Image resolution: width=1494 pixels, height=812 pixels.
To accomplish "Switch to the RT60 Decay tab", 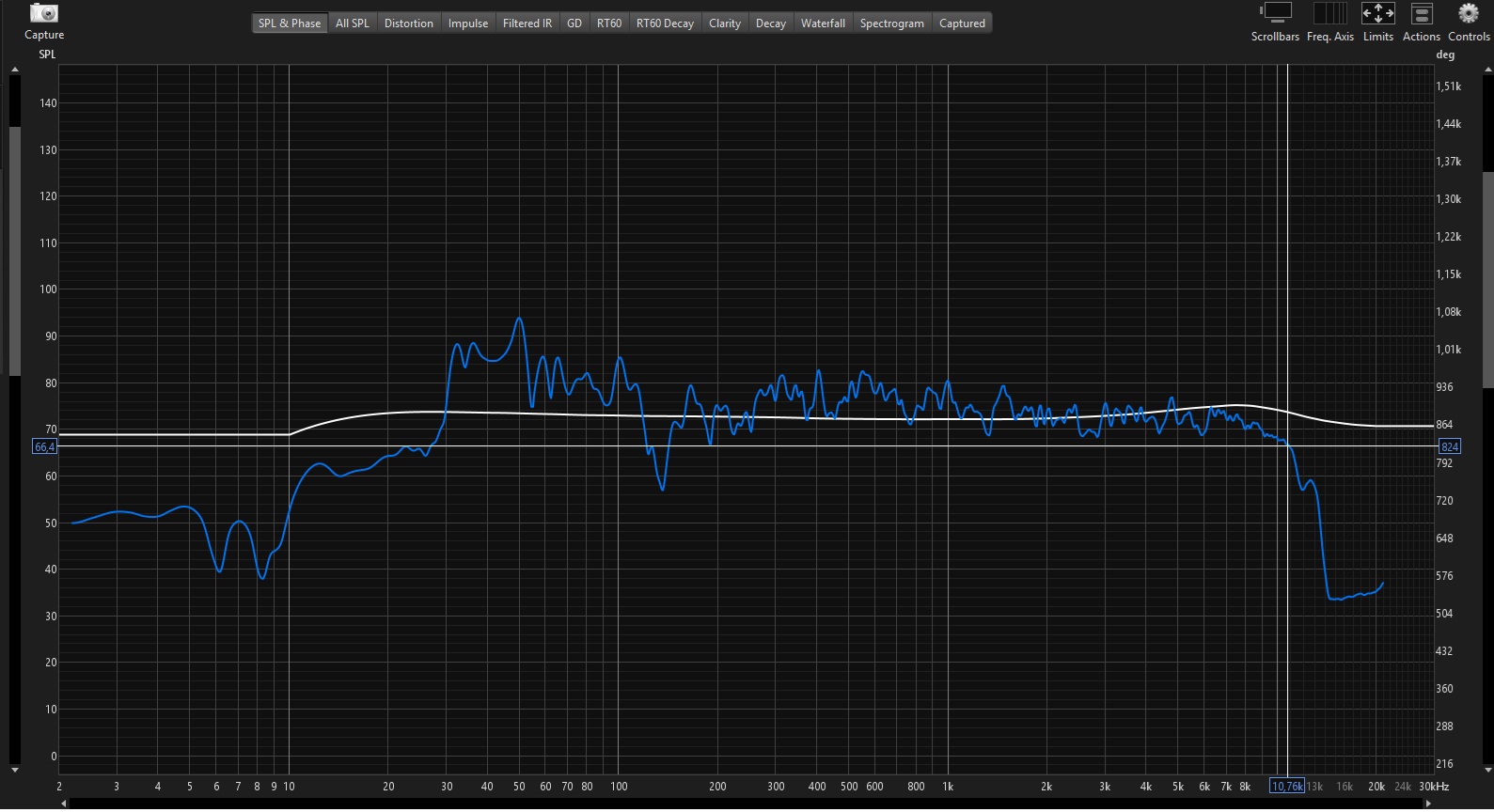I will [665, 23].
